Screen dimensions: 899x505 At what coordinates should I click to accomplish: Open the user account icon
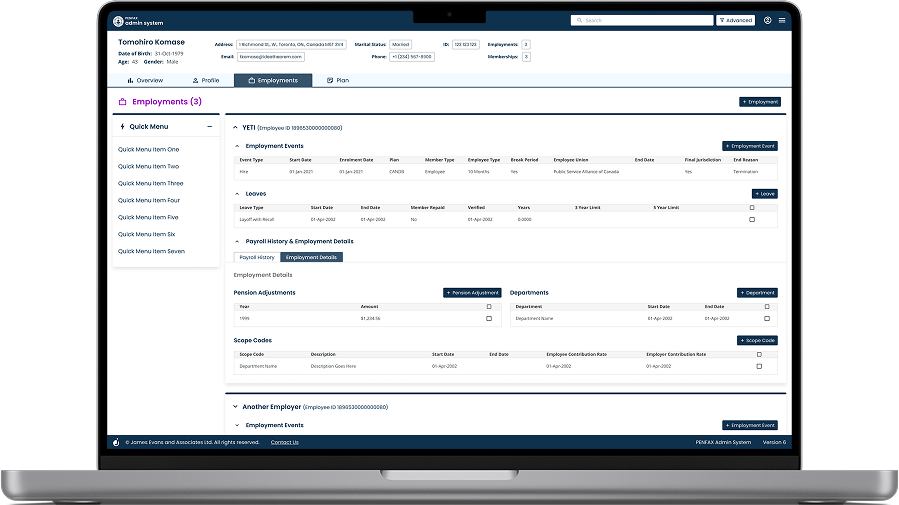[767, 20]
